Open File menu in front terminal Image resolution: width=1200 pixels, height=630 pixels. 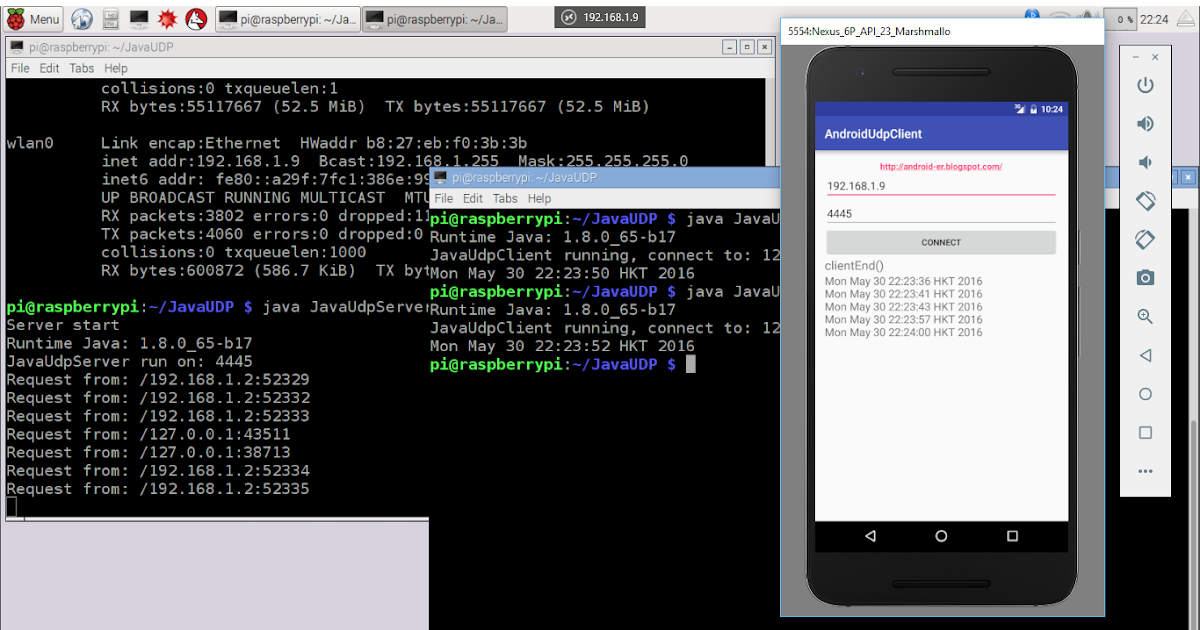tap(443, 198)
